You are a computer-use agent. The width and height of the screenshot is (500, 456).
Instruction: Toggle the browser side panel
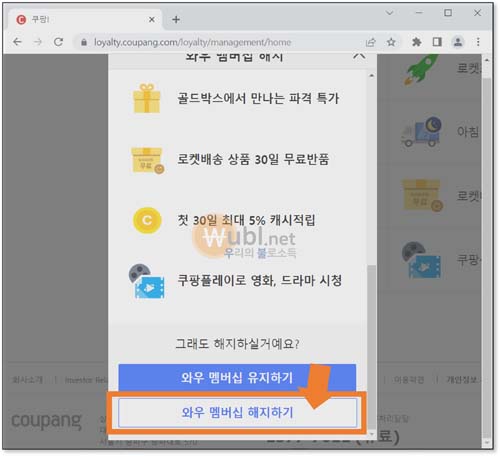[x=437, y=42]
